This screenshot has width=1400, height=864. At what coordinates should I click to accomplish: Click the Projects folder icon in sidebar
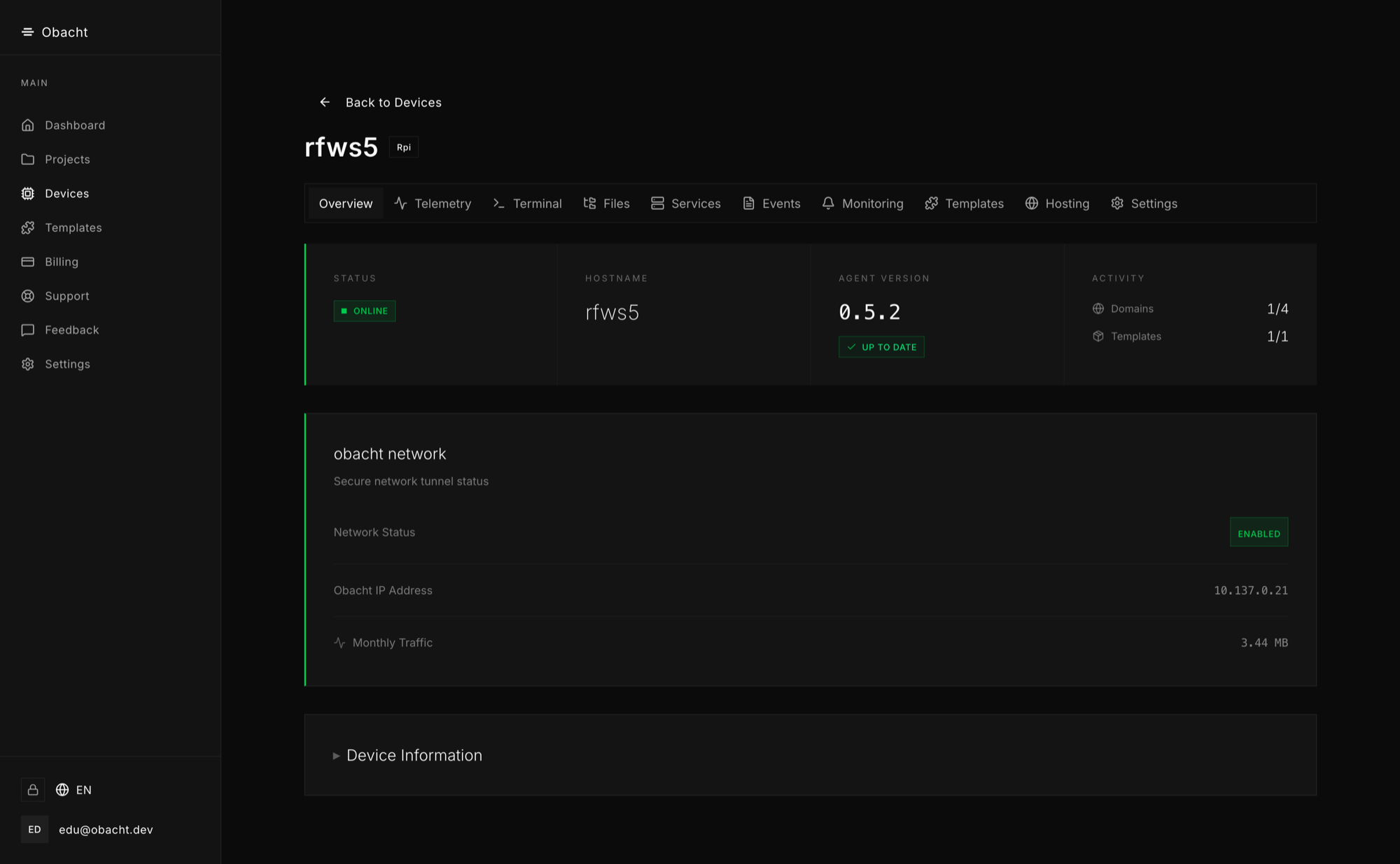[27, 159]
